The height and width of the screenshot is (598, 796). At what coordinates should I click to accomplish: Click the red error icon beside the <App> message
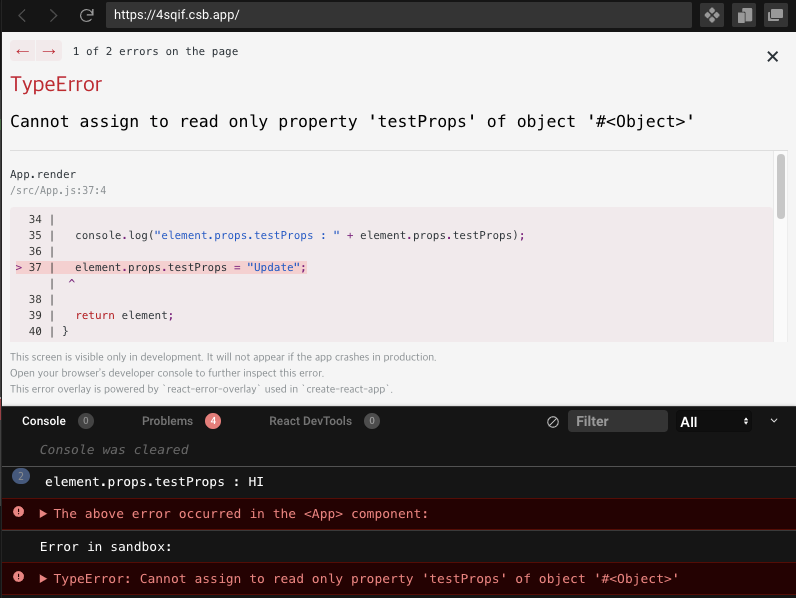click(18, 512)
